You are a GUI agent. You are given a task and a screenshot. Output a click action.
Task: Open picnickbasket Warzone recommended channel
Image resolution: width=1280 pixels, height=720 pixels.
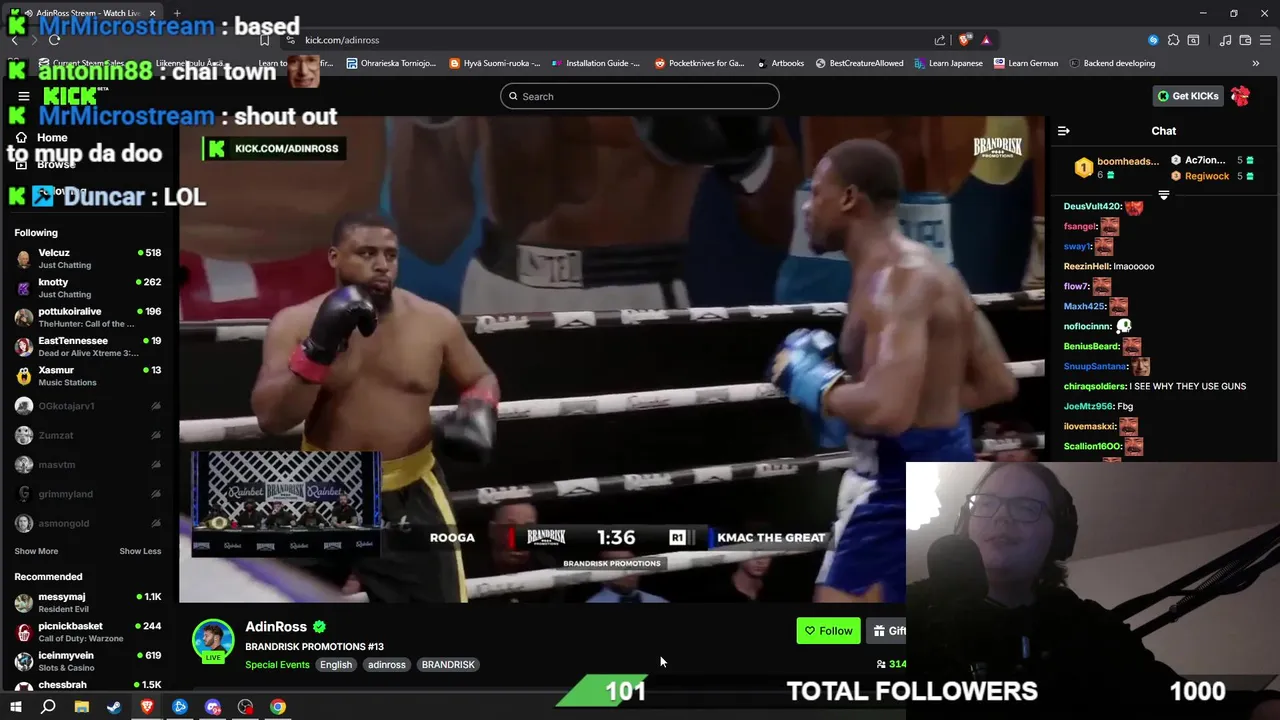(x=88, y=632)
